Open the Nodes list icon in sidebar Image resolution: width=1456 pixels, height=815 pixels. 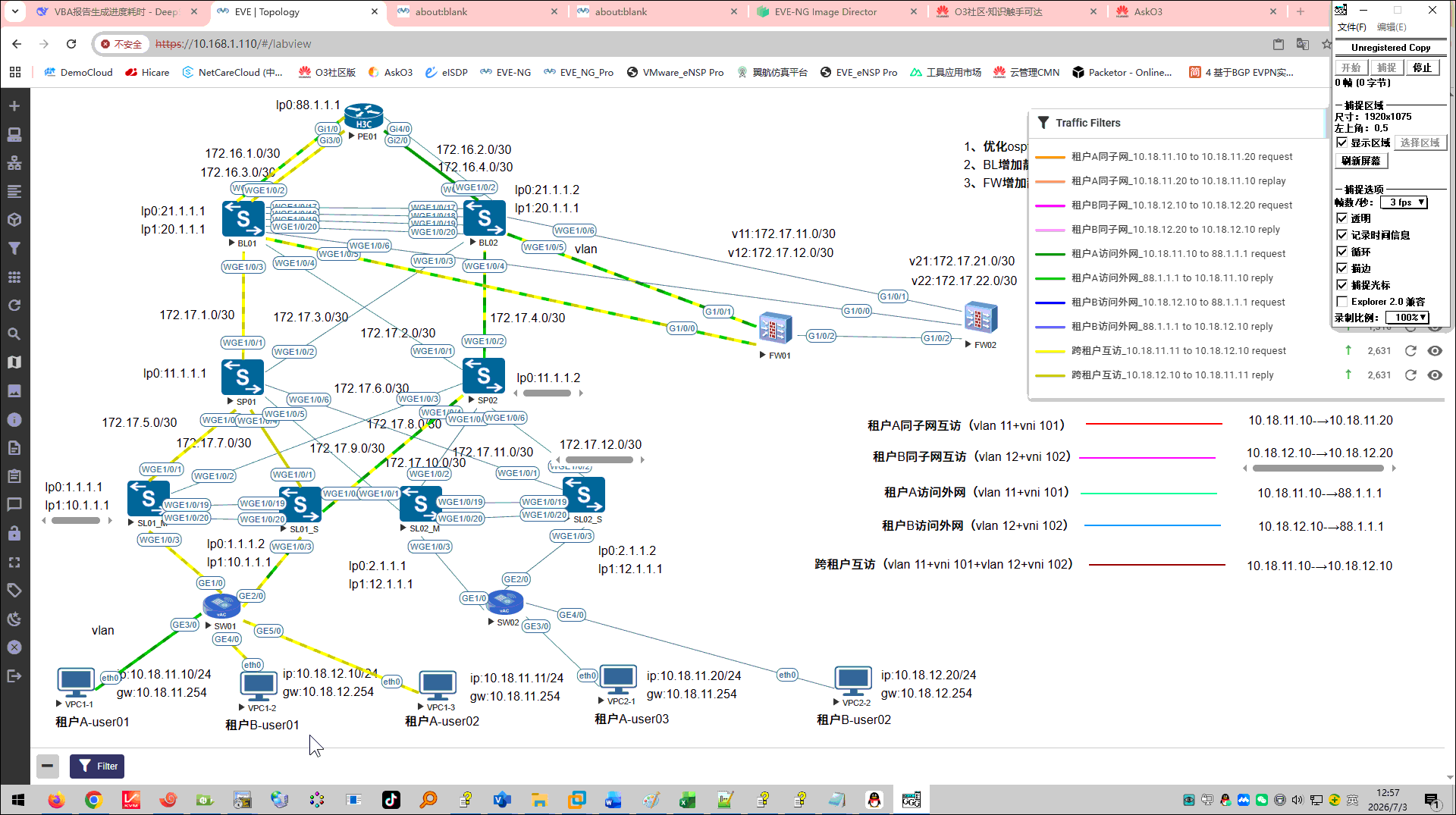[14, 135]
